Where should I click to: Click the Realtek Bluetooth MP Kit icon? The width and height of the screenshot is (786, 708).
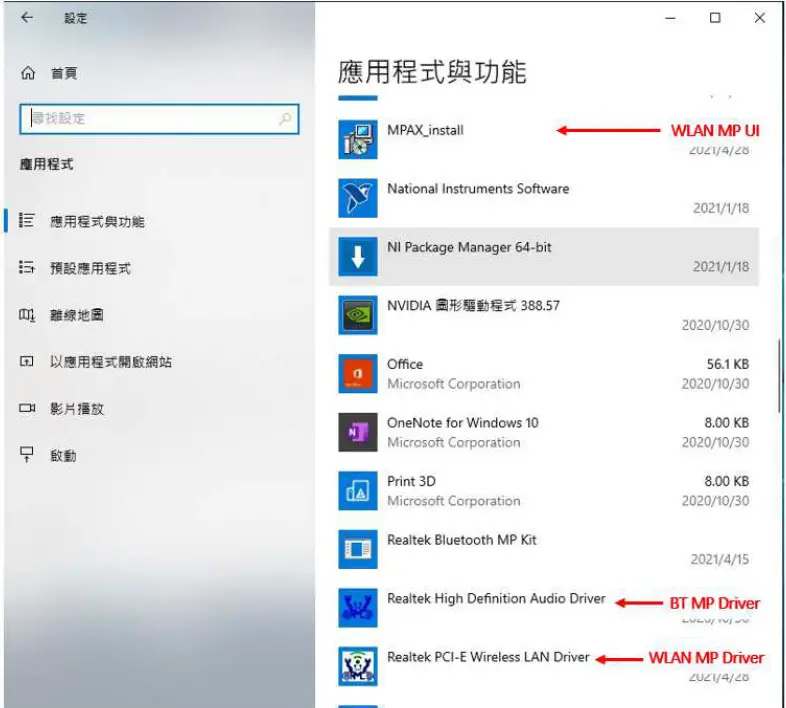pos(357,549)
